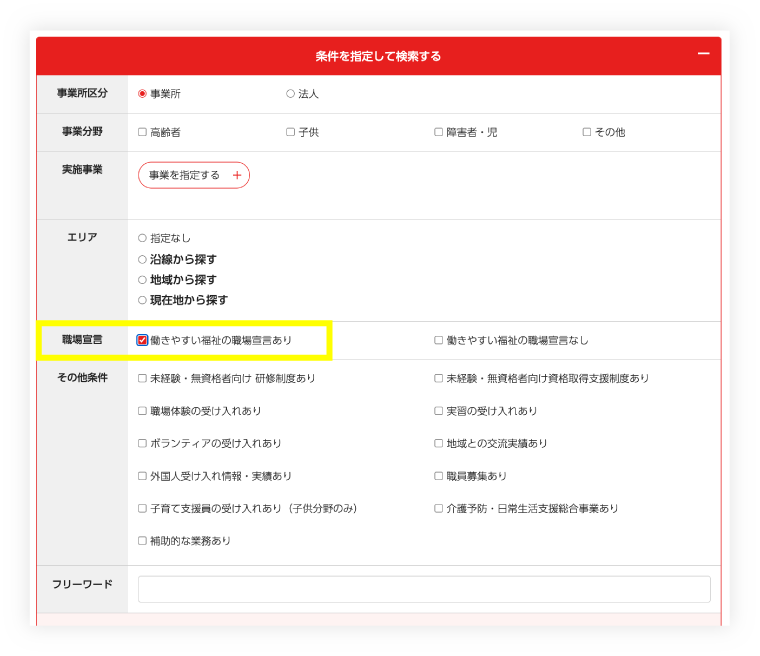Select 地域から探す area option

point(142,280)
